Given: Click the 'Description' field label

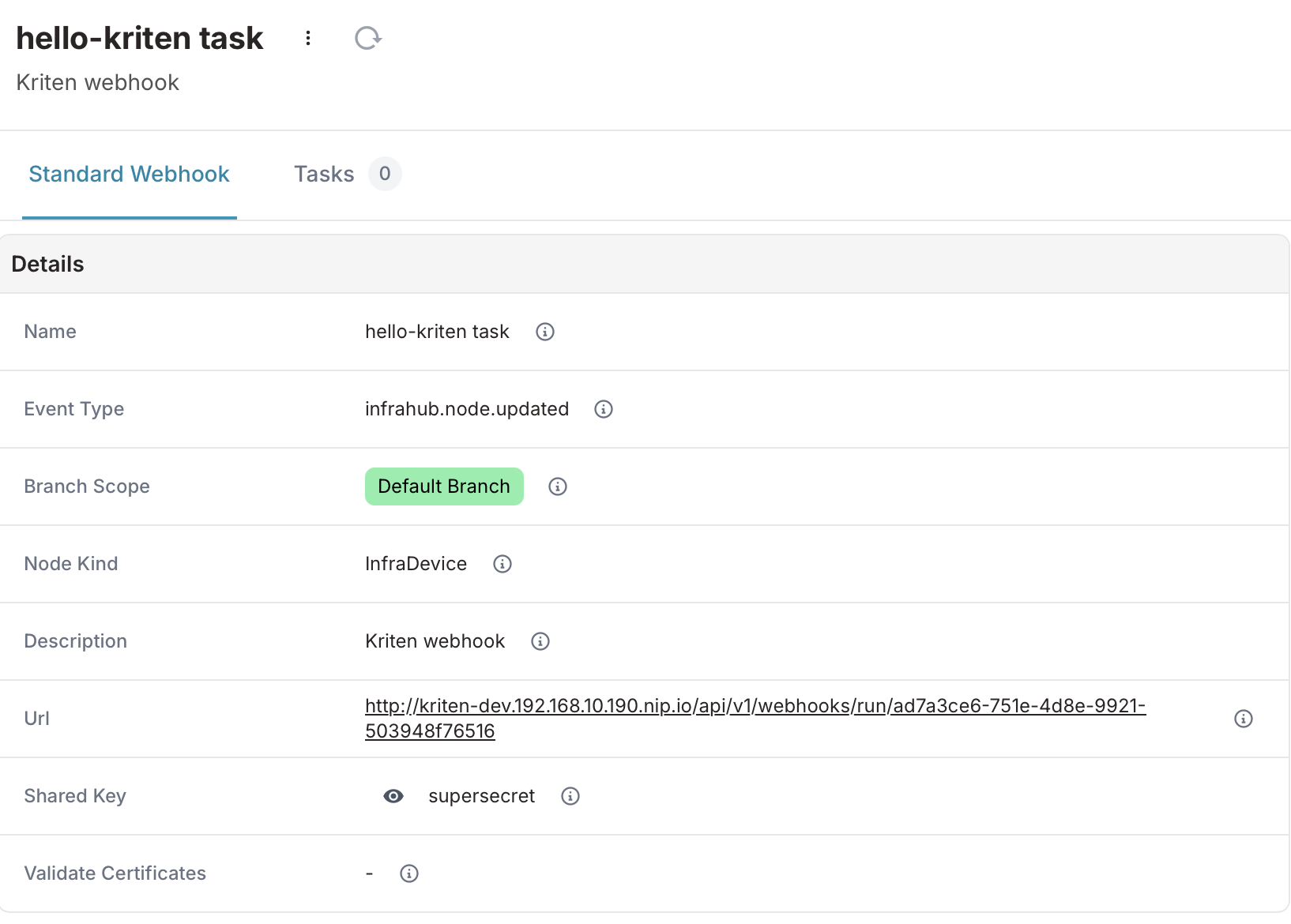Looking at the screenshot, I should pyautogui.click(x=76, y=641).
